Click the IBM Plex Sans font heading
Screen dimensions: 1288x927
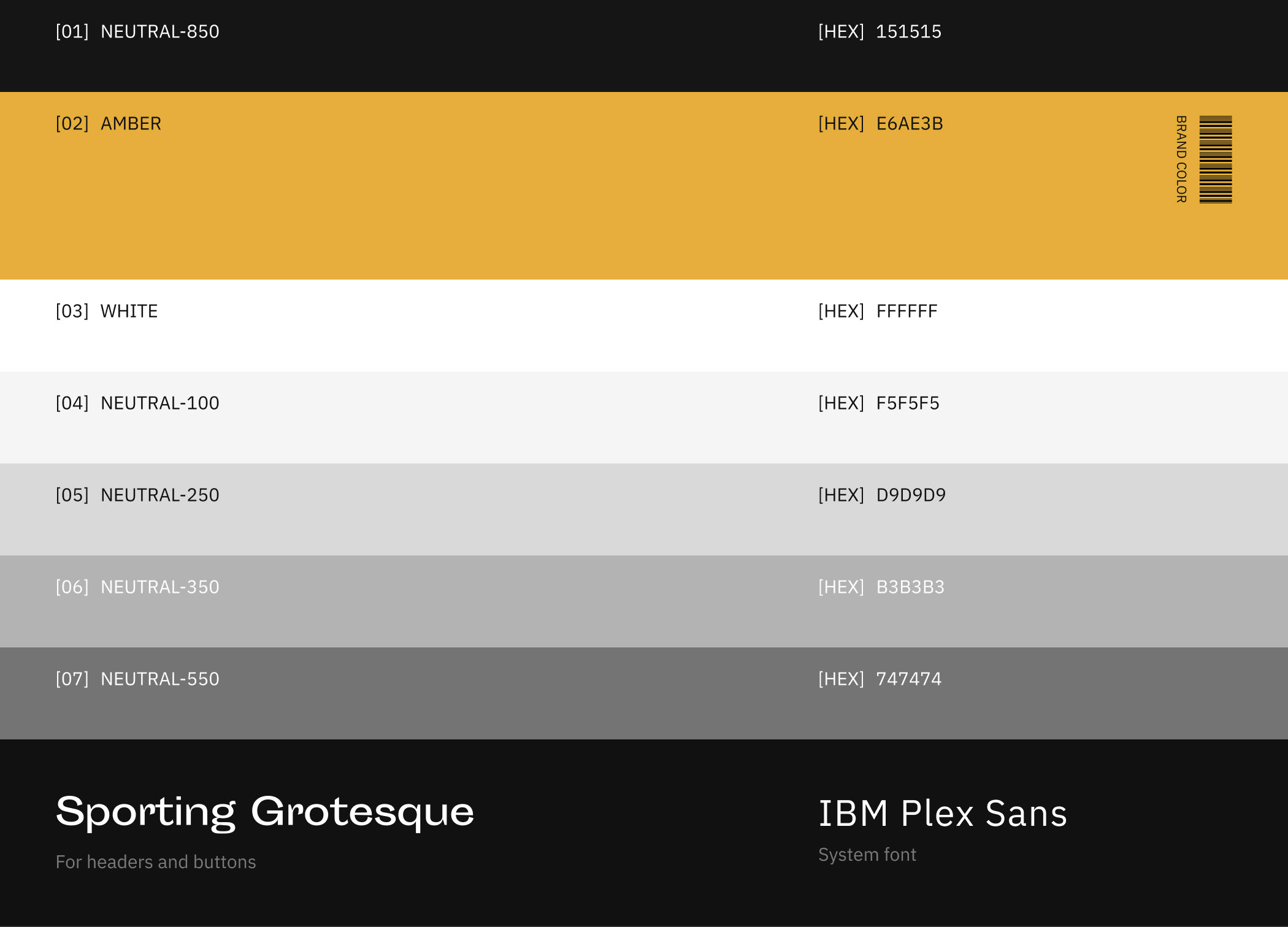click(x=943, y=814)
